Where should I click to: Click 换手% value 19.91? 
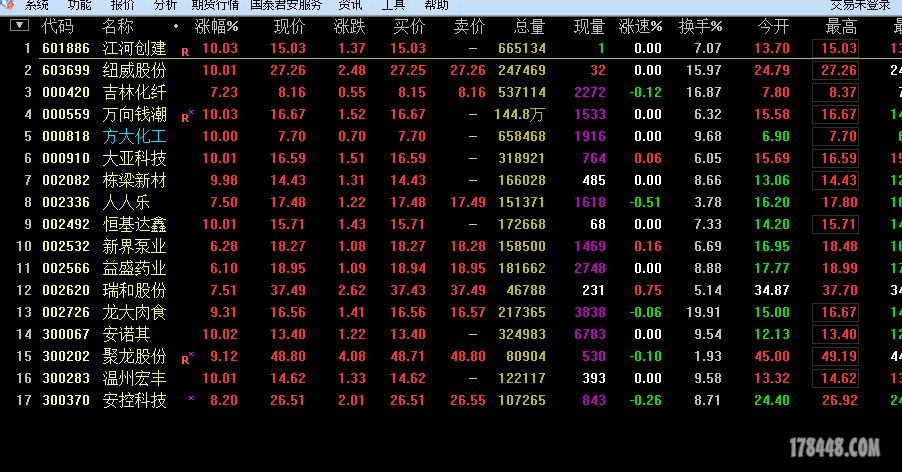pos(704,312)
